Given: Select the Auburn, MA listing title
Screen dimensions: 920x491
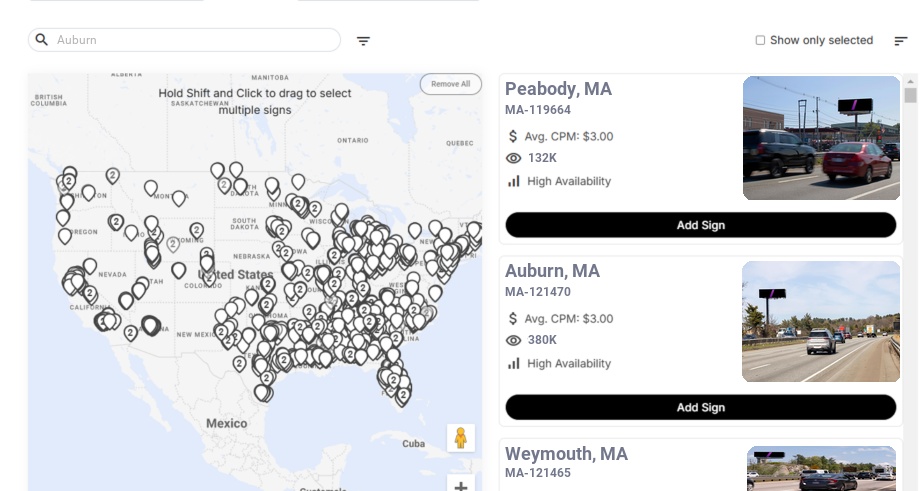Looking at the screenshot, I should (x=552, y=271).
